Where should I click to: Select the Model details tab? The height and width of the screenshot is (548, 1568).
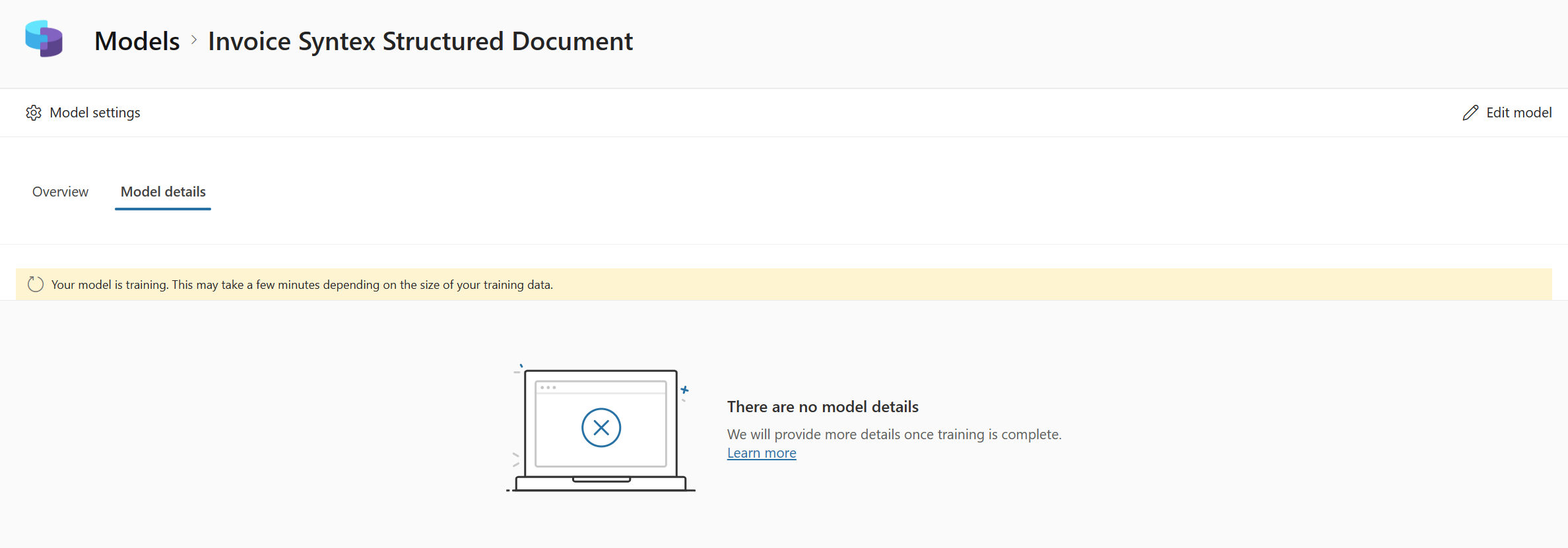pyautogui.click(x=163, y=192)
